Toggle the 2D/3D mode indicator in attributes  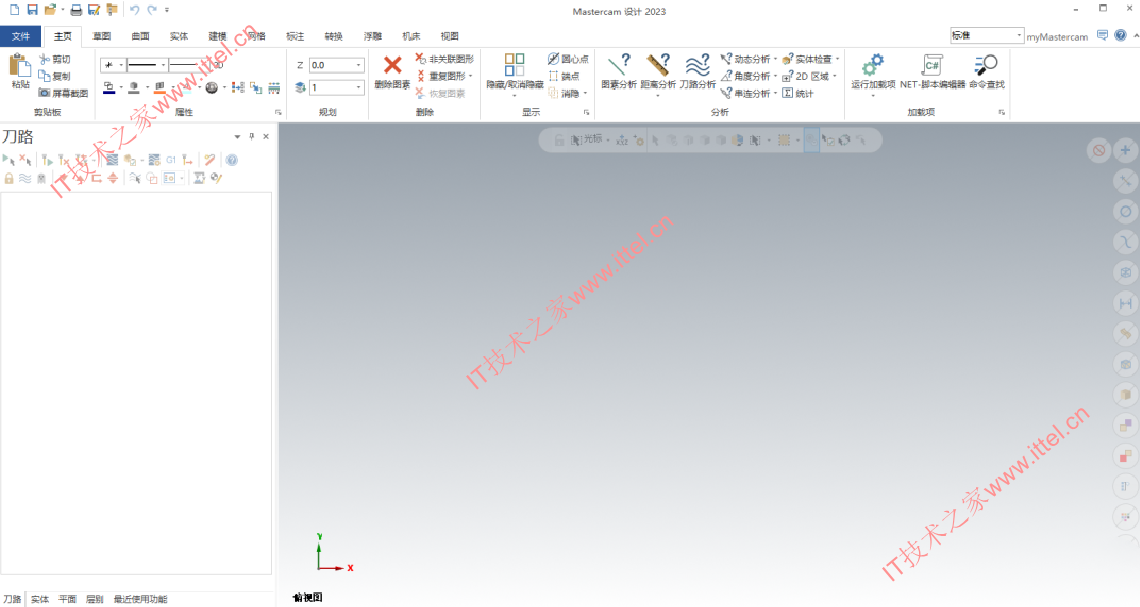pyautogui.click(x=218, y=65)
